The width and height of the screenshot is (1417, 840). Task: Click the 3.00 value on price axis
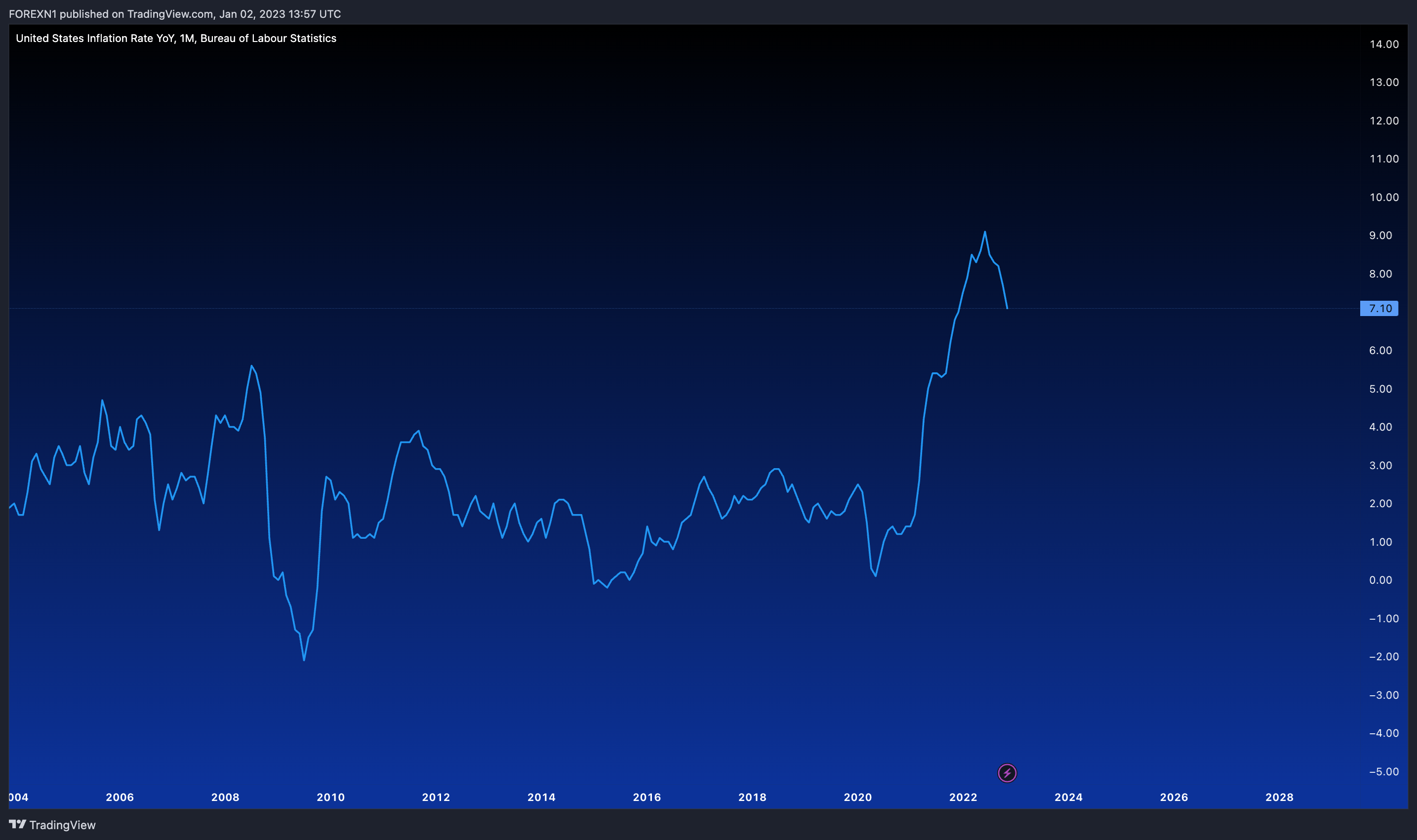coord(1381,465)
